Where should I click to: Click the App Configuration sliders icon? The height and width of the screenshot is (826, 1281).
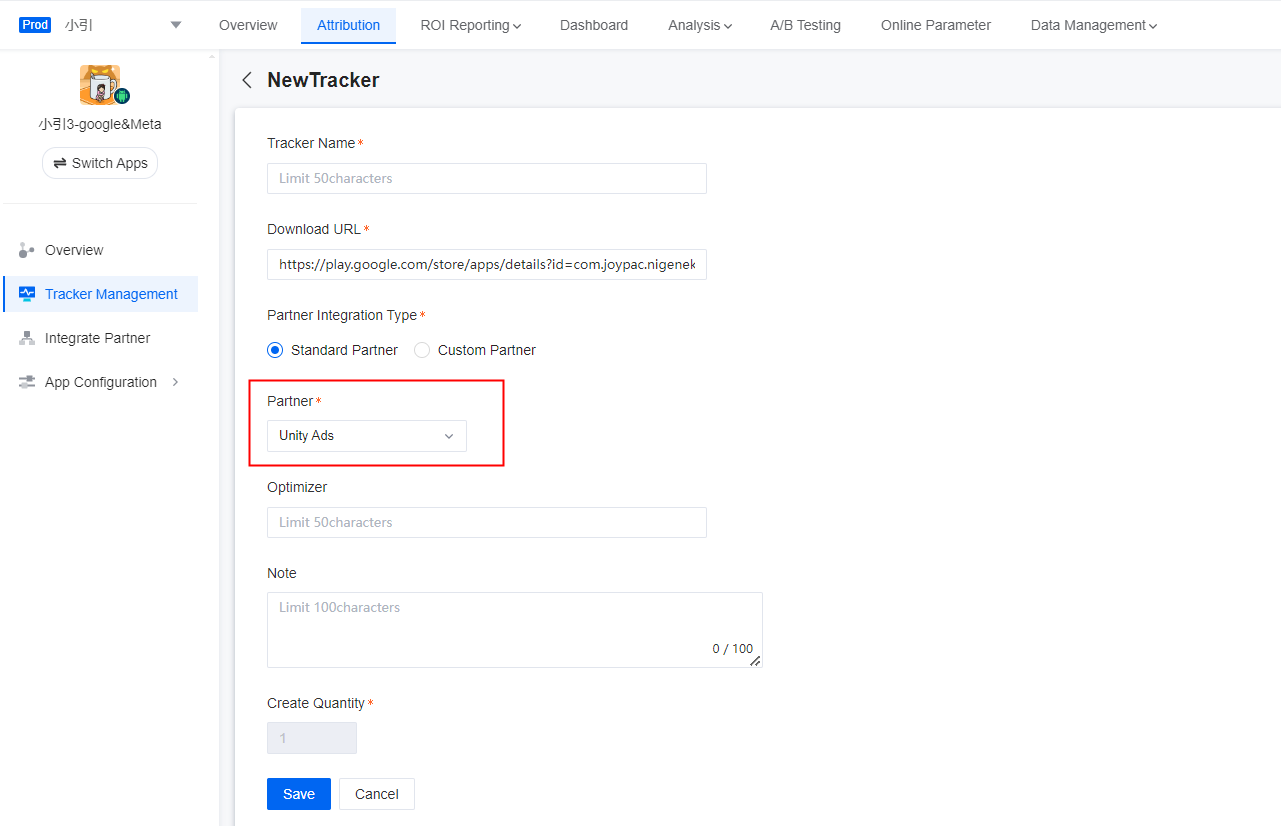26,382
